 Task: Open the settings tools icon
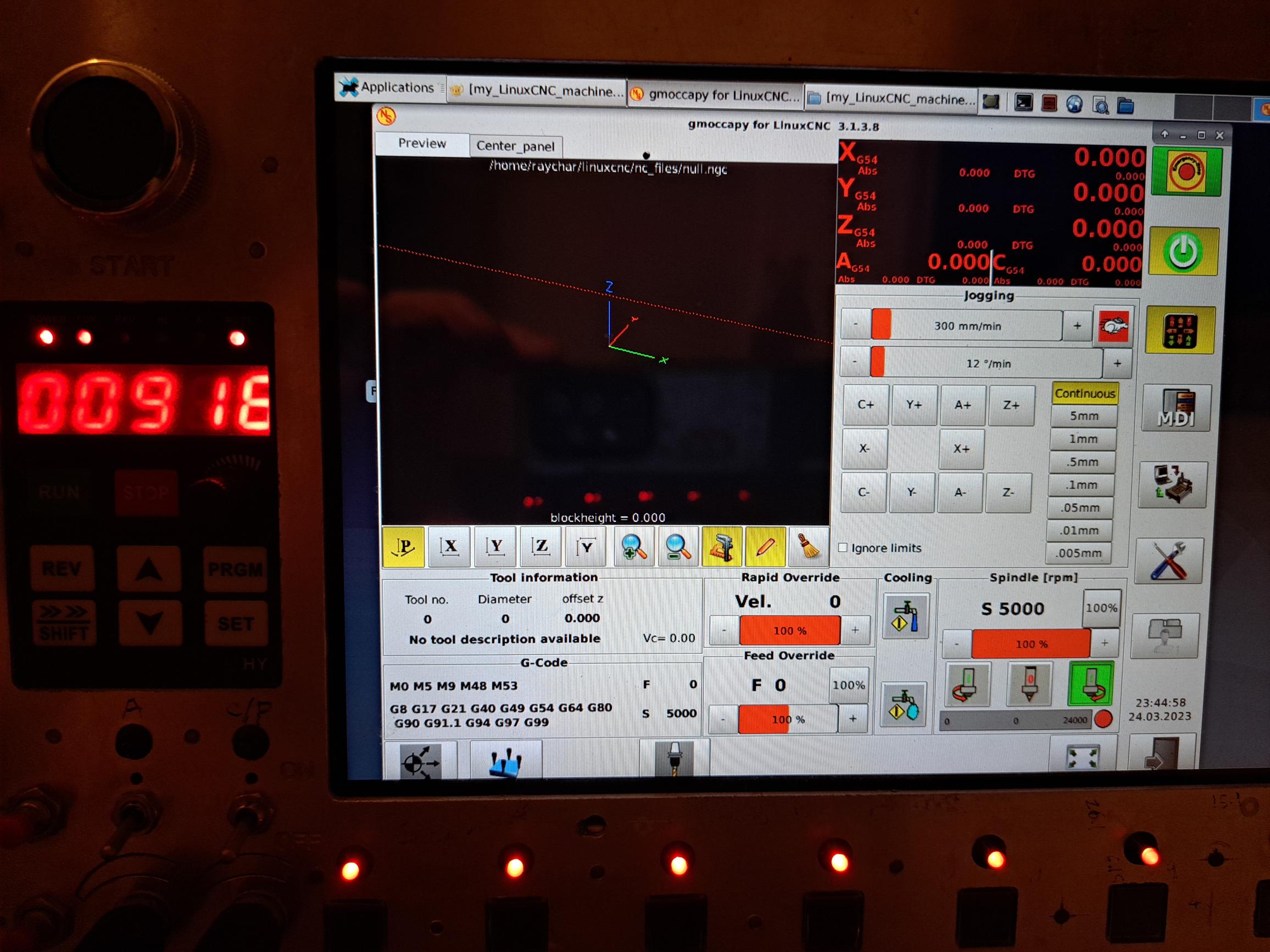click(1169, 561)
